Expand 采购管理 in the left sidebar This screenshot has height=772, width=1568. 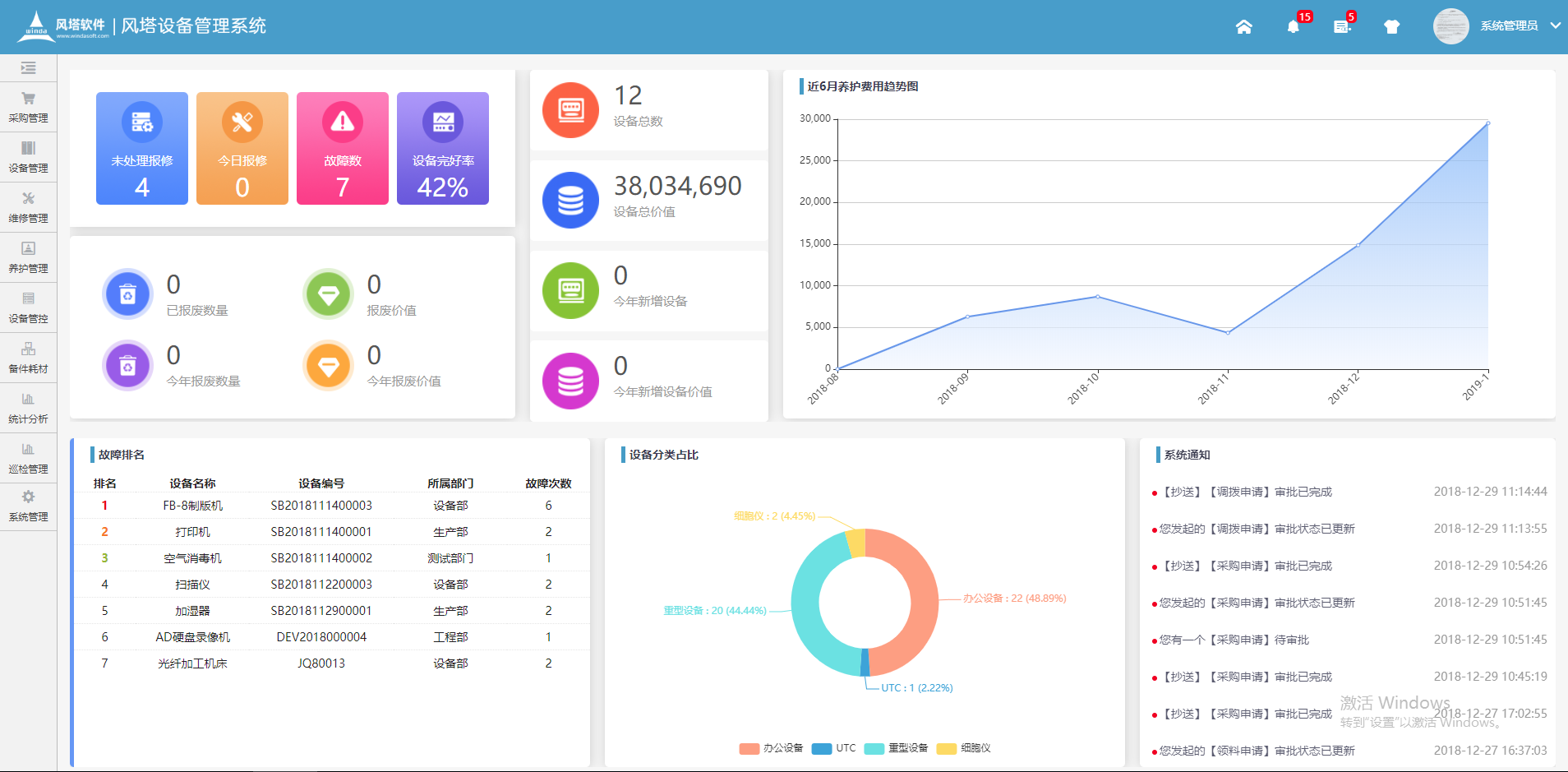tap(28, 108)
